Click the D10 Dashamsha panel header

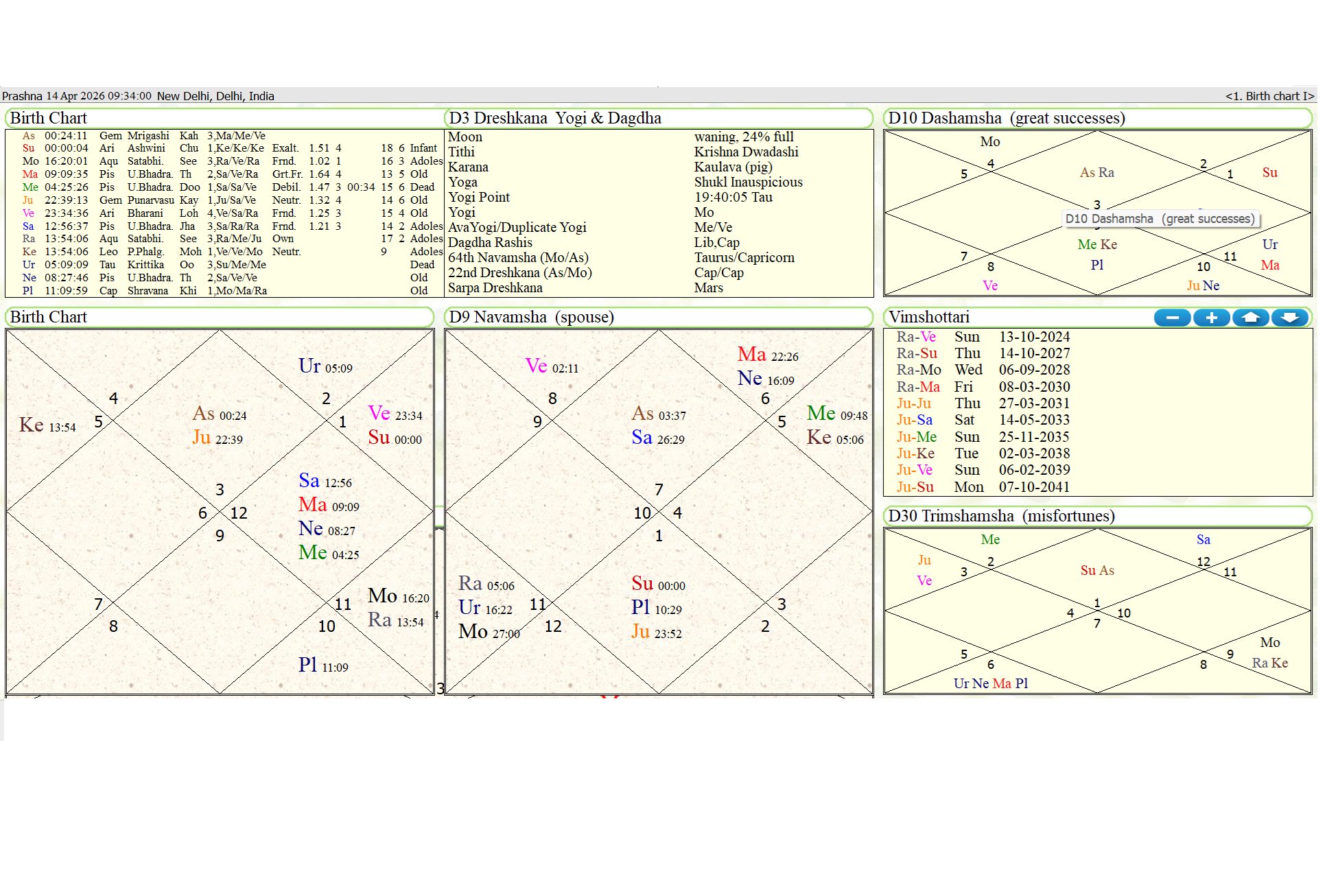click(x=1006, y=118)
